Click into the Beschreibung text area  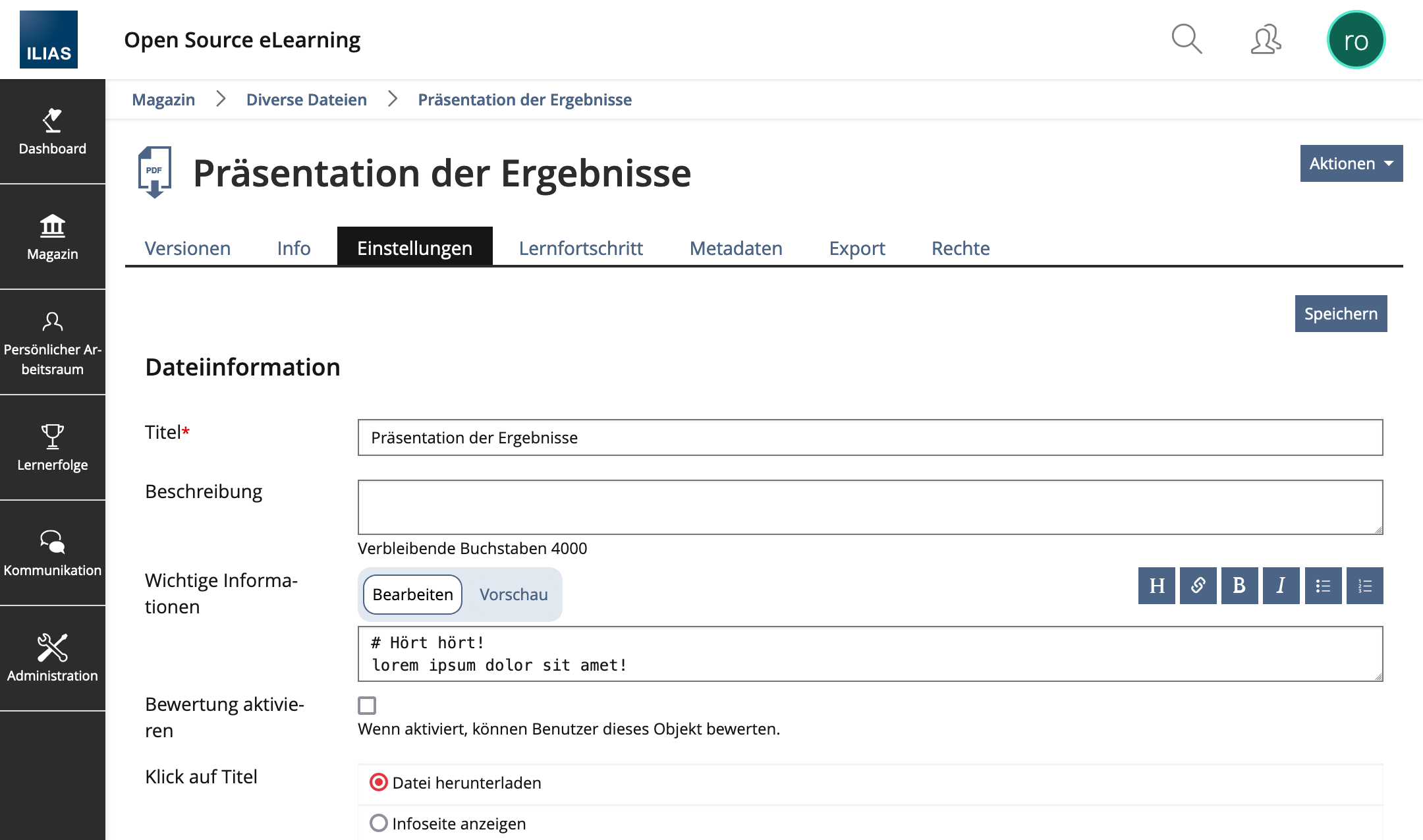(x=870, y=507)
